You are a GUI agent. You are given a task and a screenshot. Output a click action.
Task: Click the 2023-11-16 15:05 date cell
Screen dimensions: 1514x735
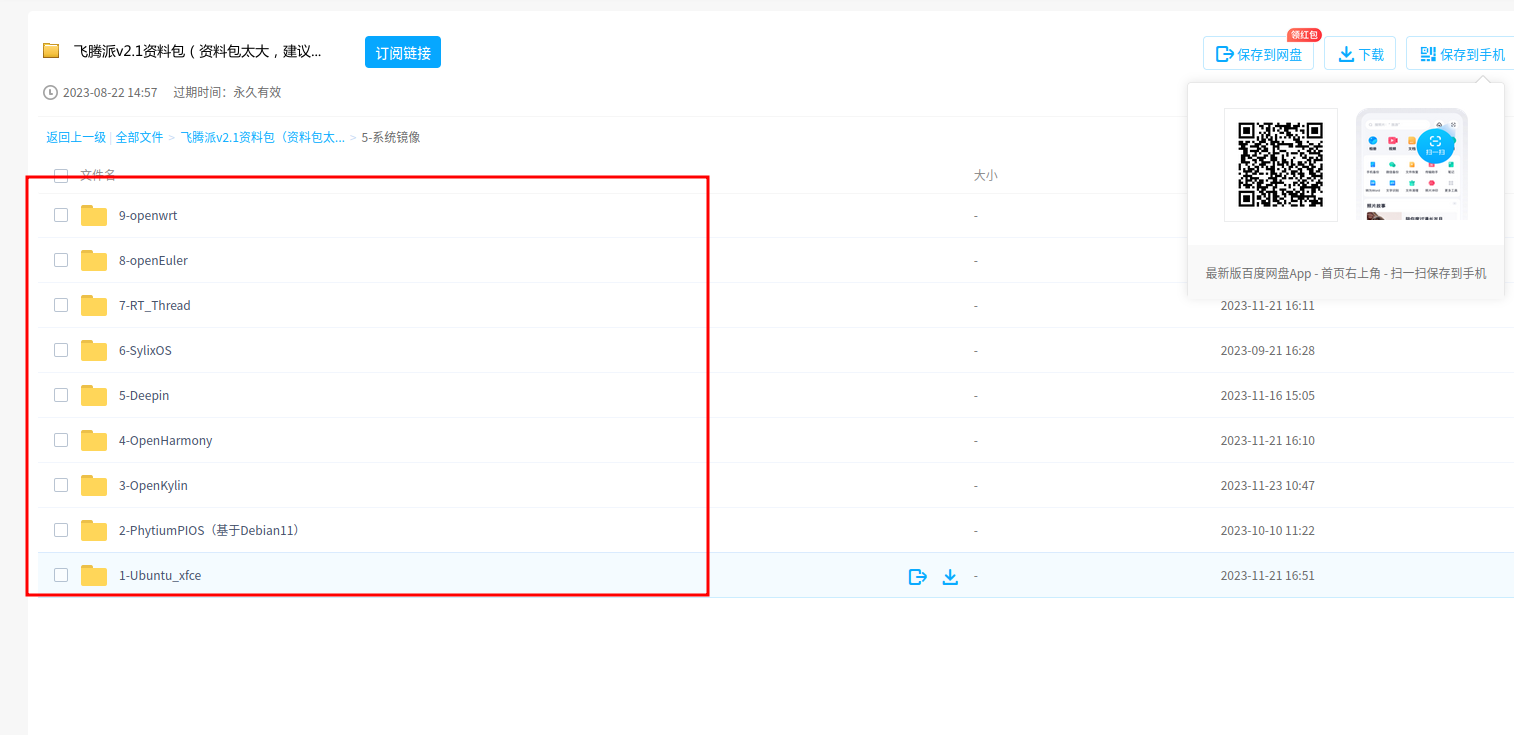point(1267,395)
